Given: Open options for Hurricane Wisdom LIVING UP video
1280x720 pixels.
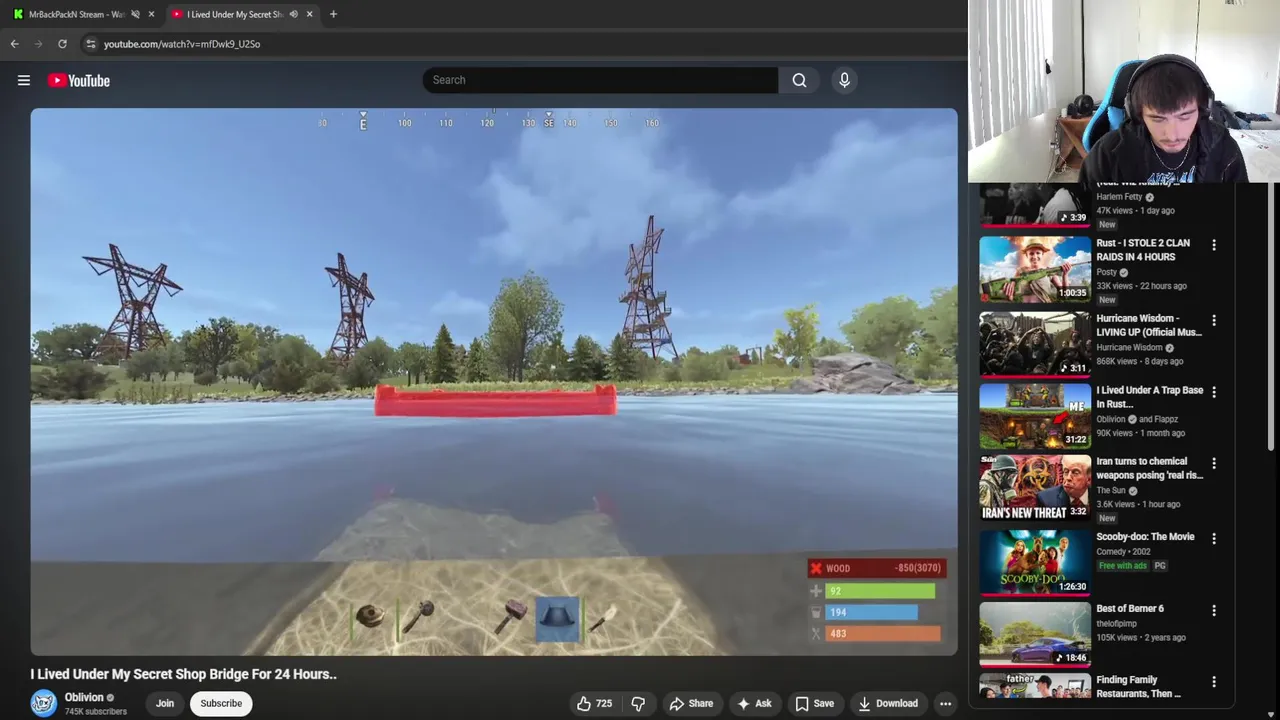Looking at the screenshot, I should [1214, 321].
